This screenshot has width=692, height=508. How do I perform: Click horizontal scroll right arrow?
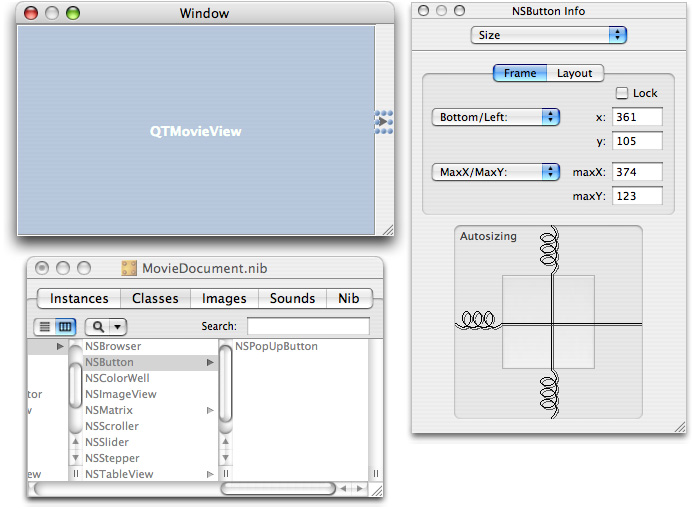pyautogui.click(x=360, y=488)
